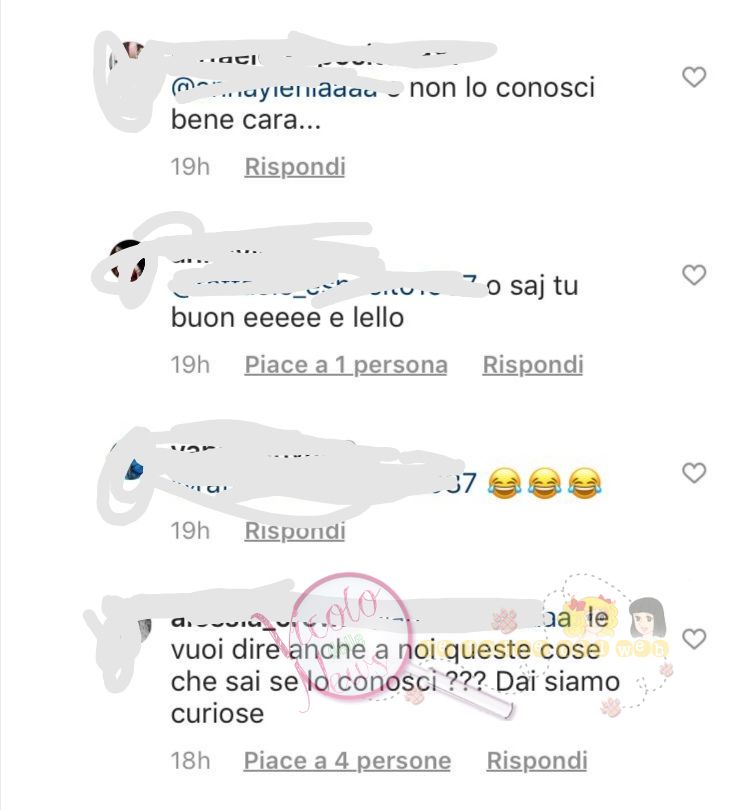Open first commenter's profile picture
The width and height of the screenshot is (750, 810).
[x=128, y=57]
